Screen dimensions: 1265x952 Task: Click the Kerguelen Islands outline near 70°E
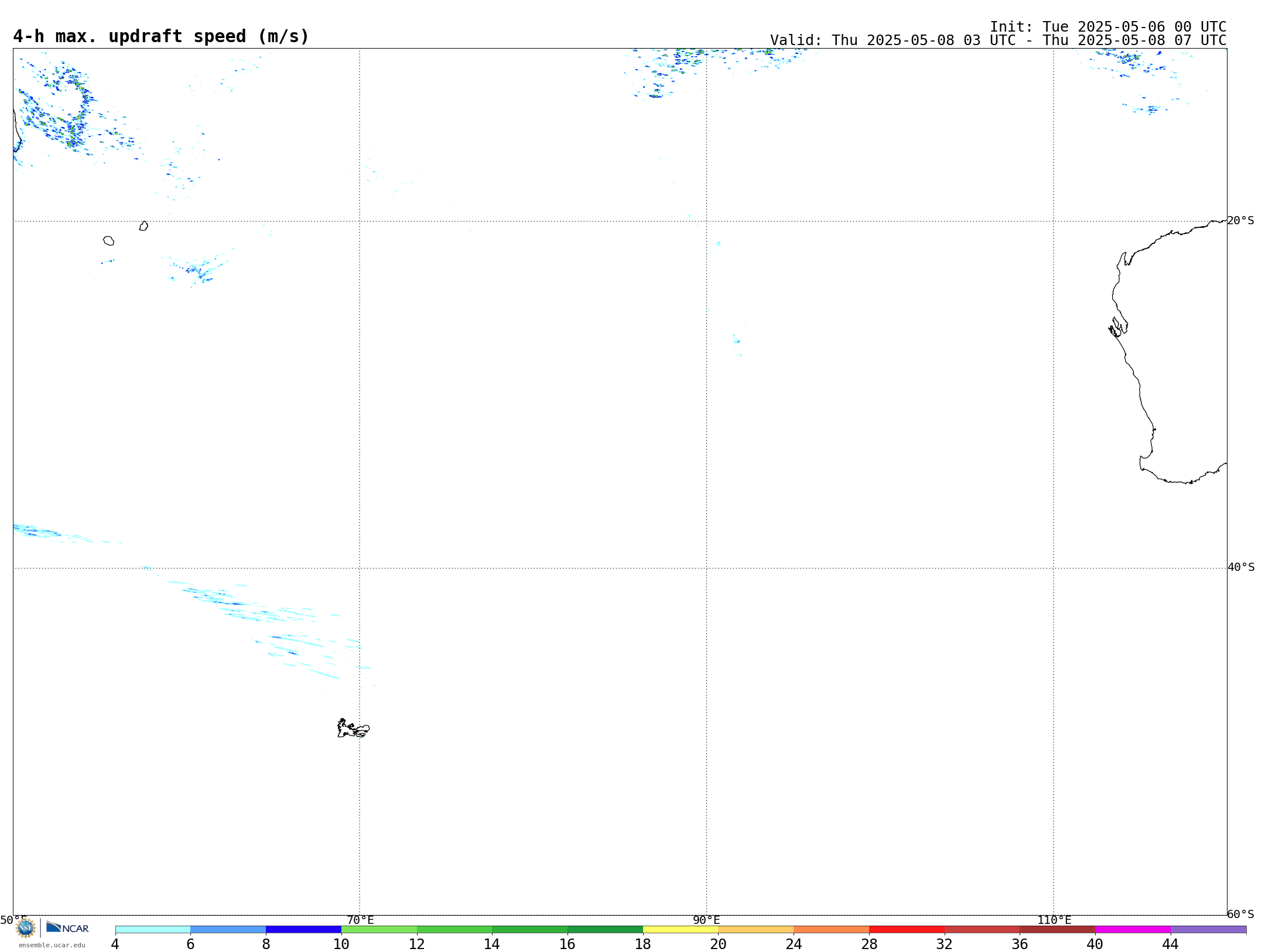(x=353, y=728)
